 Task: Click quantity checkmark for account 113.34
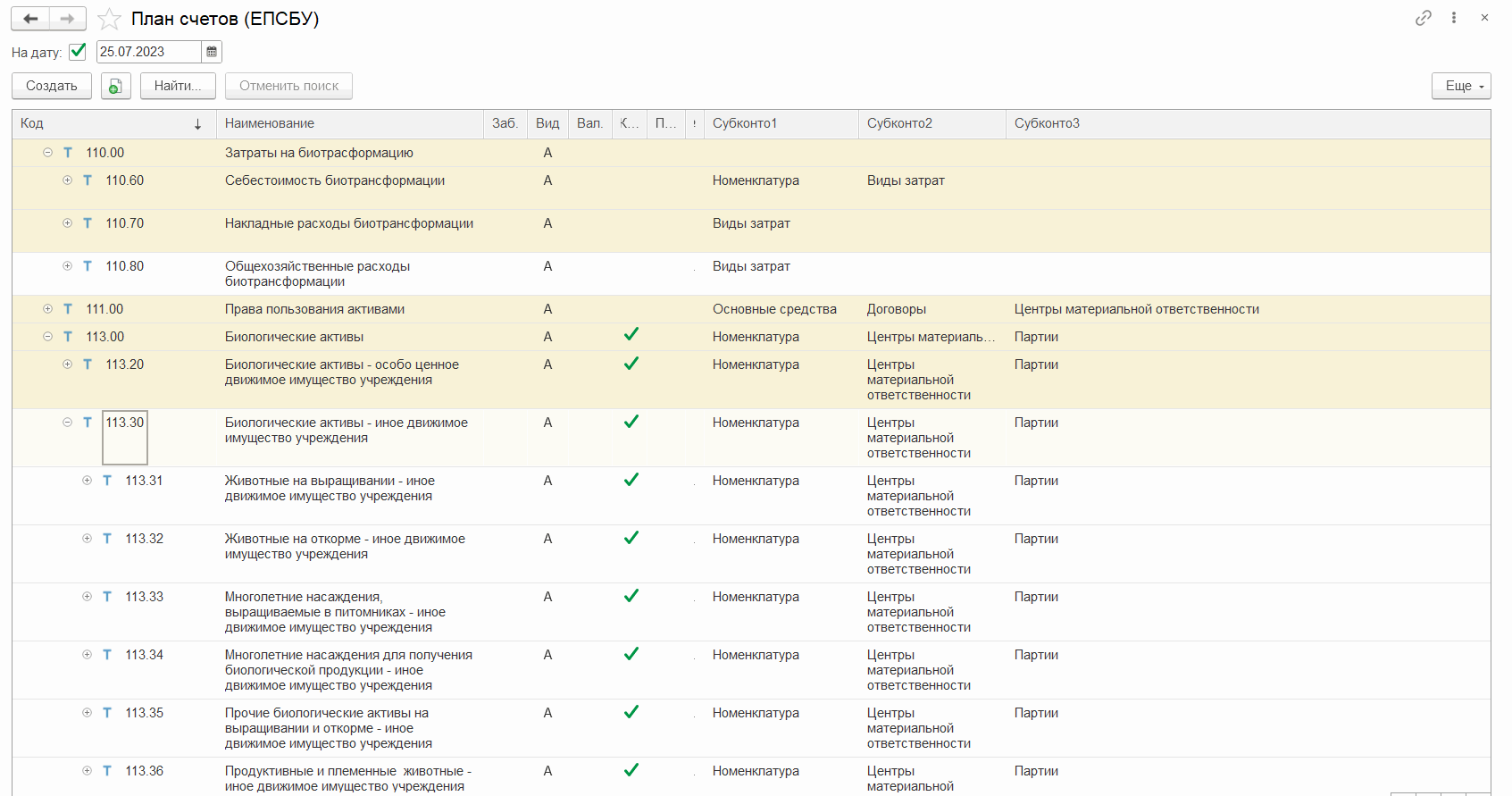631,654
